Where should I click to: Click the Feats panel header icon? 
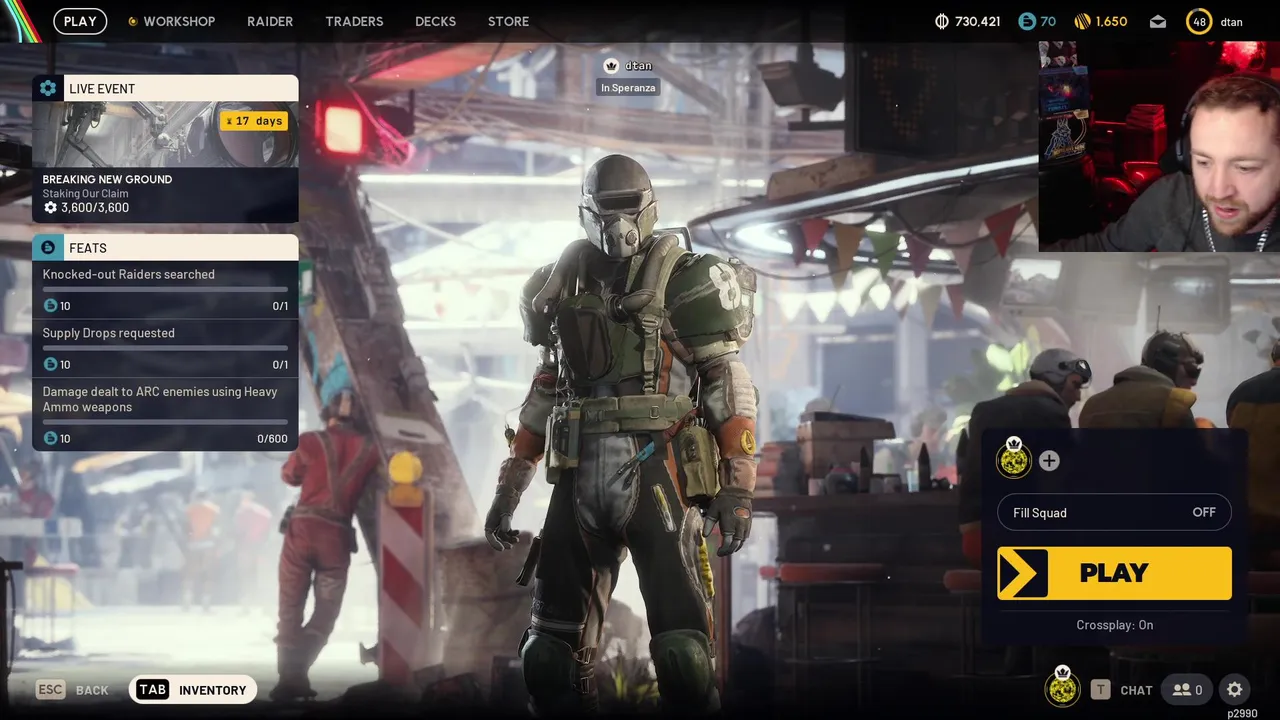(x=48, y=247)
